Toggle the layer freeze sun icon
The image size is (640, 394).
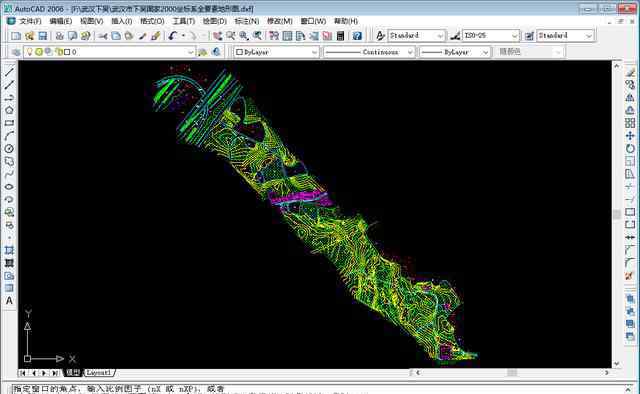point(39,52)
